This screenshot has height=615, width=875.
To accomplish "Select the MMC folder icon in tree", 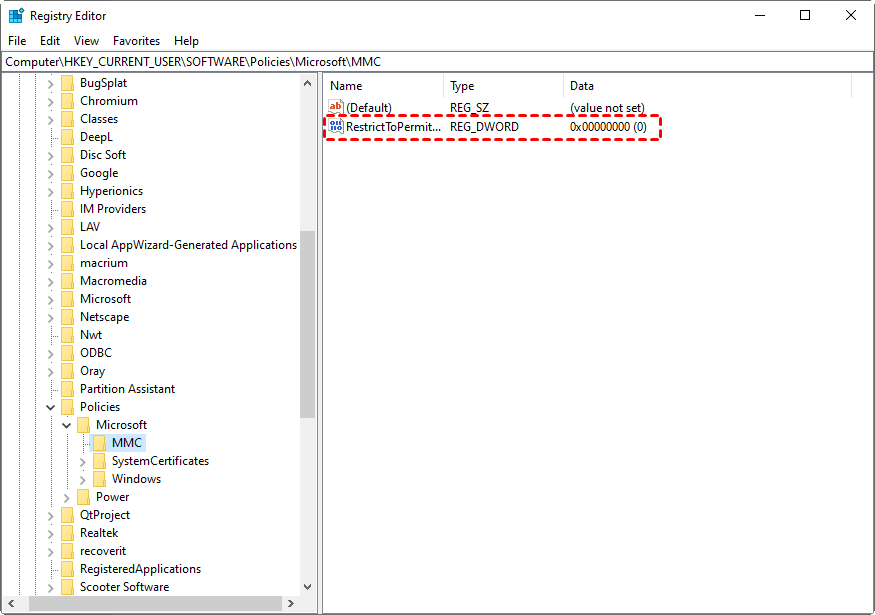I will point(100,443).
